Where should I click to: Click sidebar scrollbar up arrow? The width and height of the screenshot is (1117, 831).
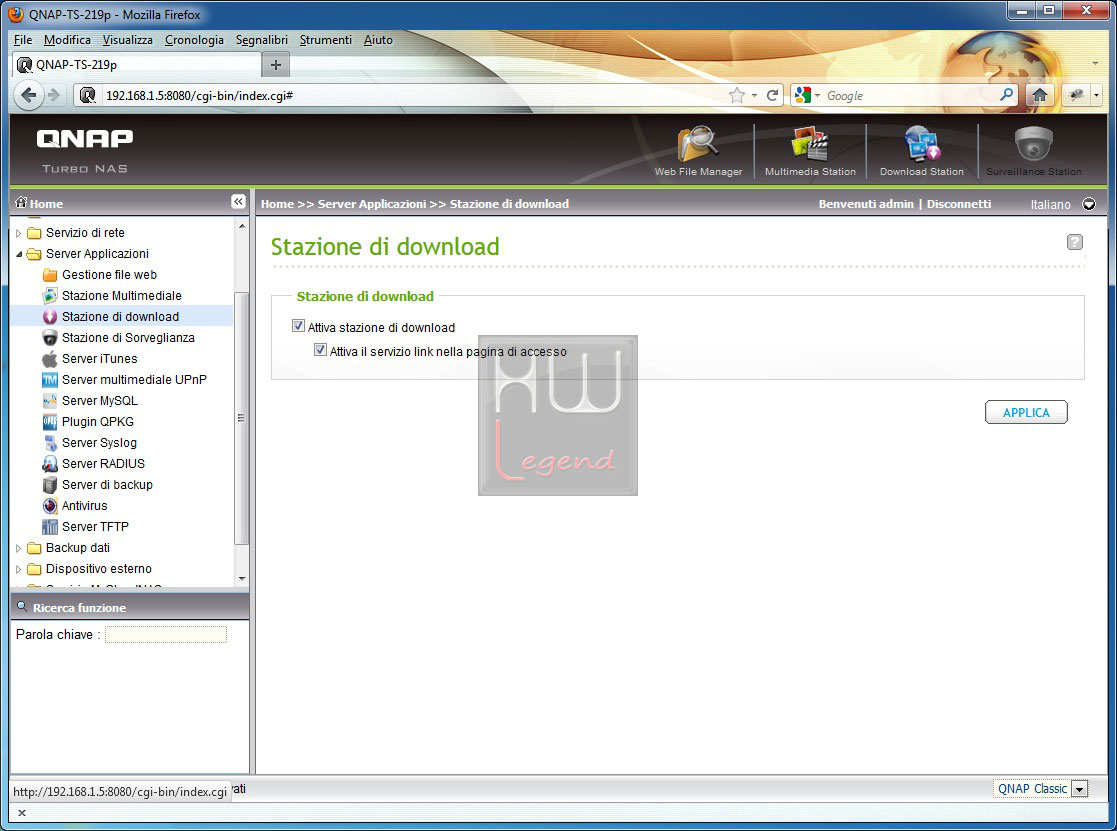[242, 226]
